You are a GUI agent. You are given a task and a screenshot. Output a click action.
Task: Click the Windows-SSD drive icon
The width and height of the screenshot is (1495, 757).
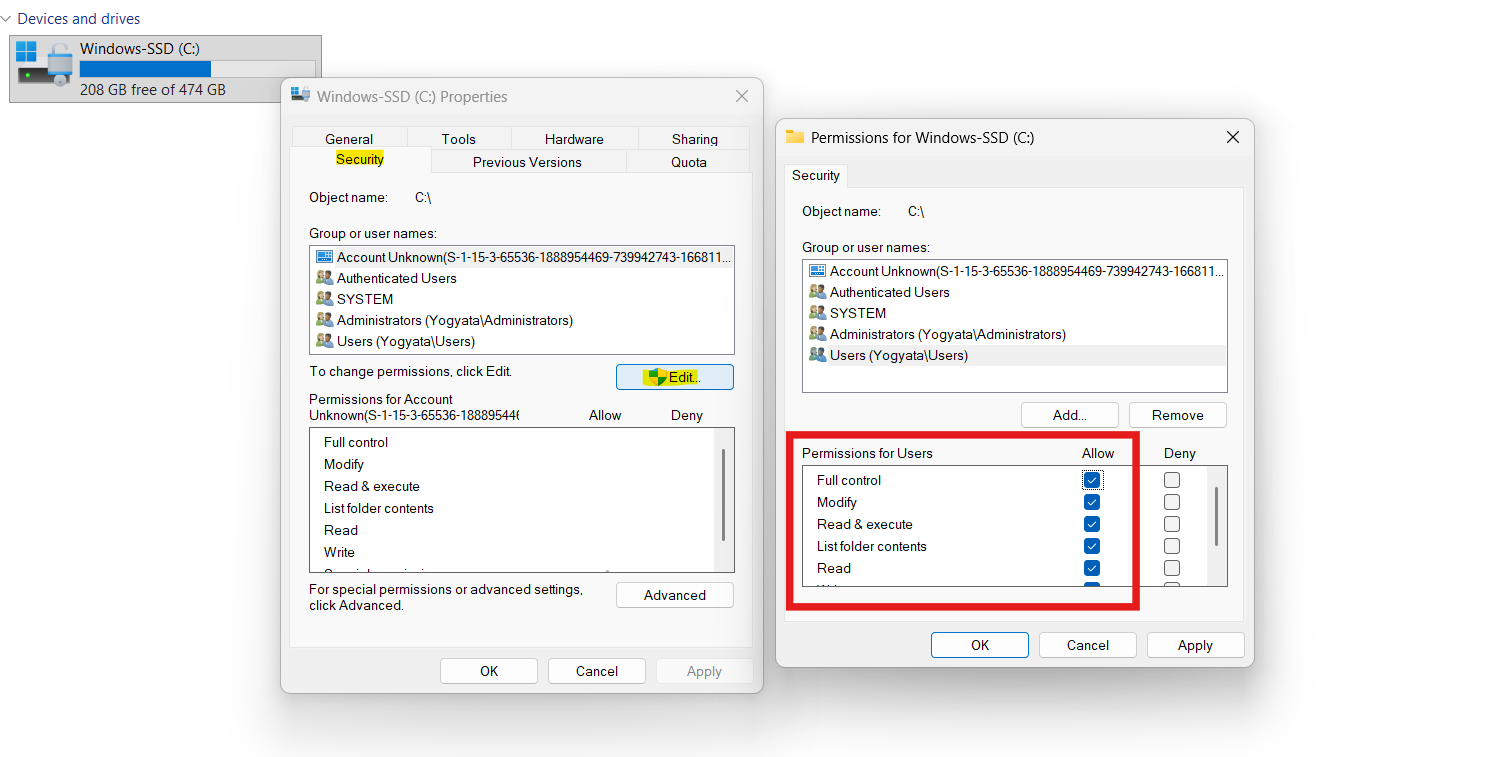pyautogui.click(x=42, y=67)
